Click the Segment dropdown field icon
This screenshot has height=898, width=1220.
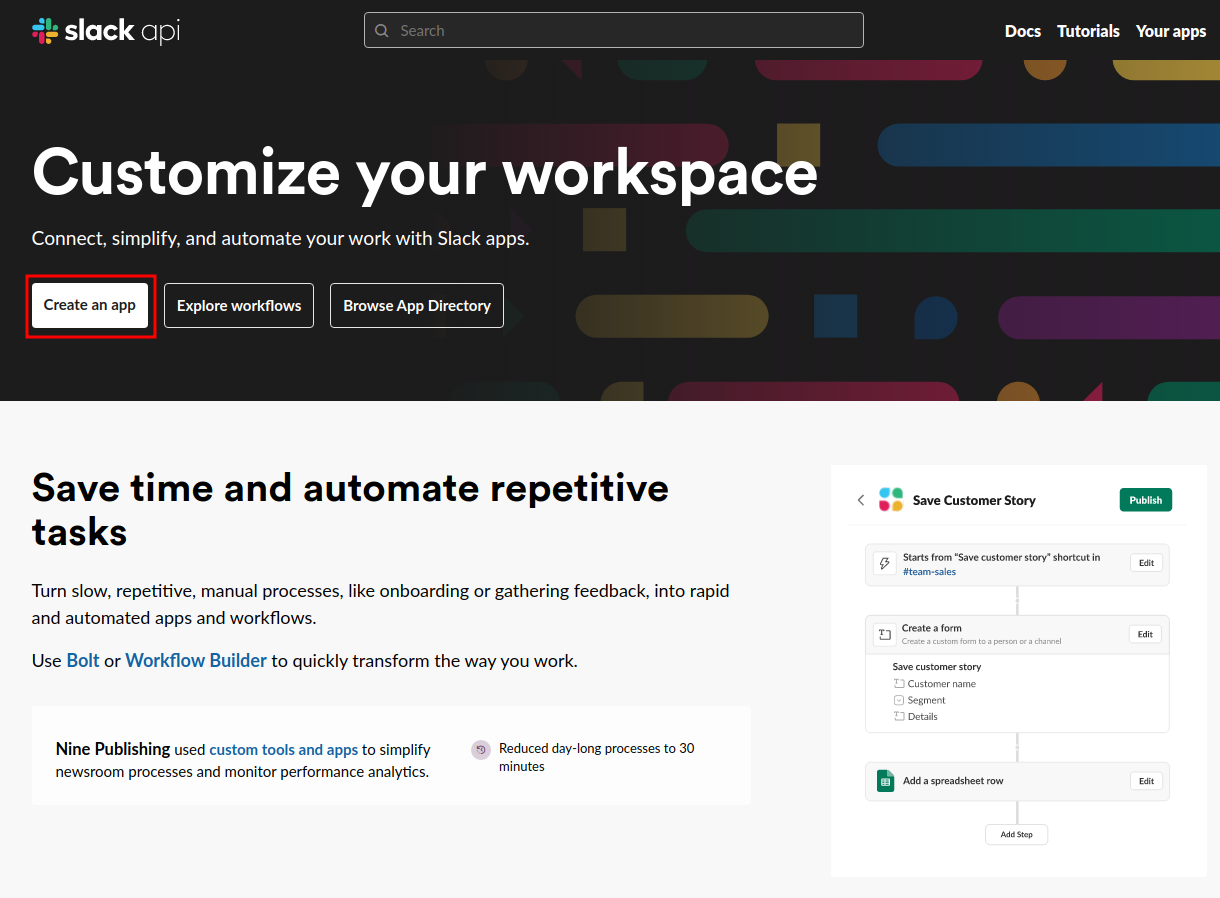(x=898, y=700)
